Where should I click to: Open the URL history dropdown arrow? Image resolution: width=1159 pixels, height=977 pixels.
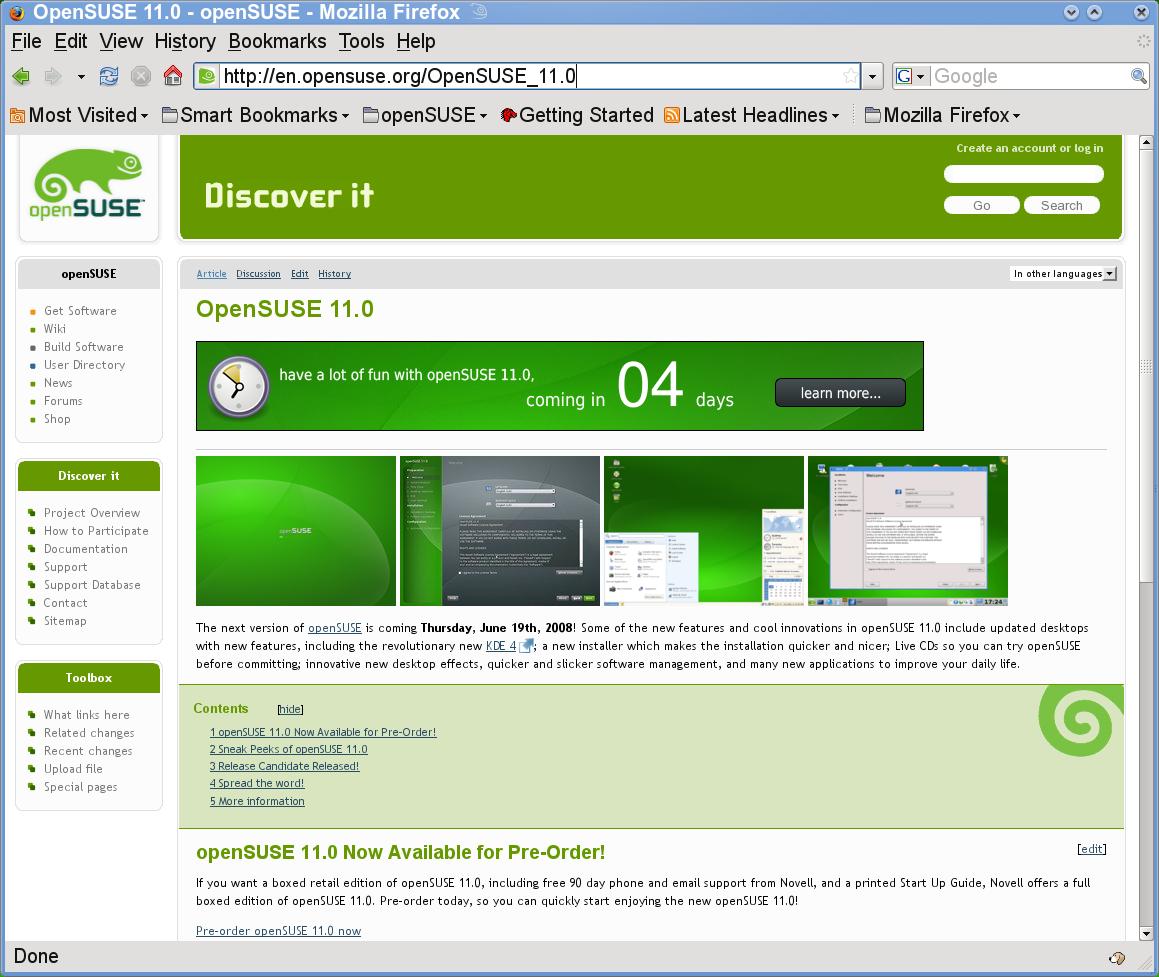[x=872, y=76]
